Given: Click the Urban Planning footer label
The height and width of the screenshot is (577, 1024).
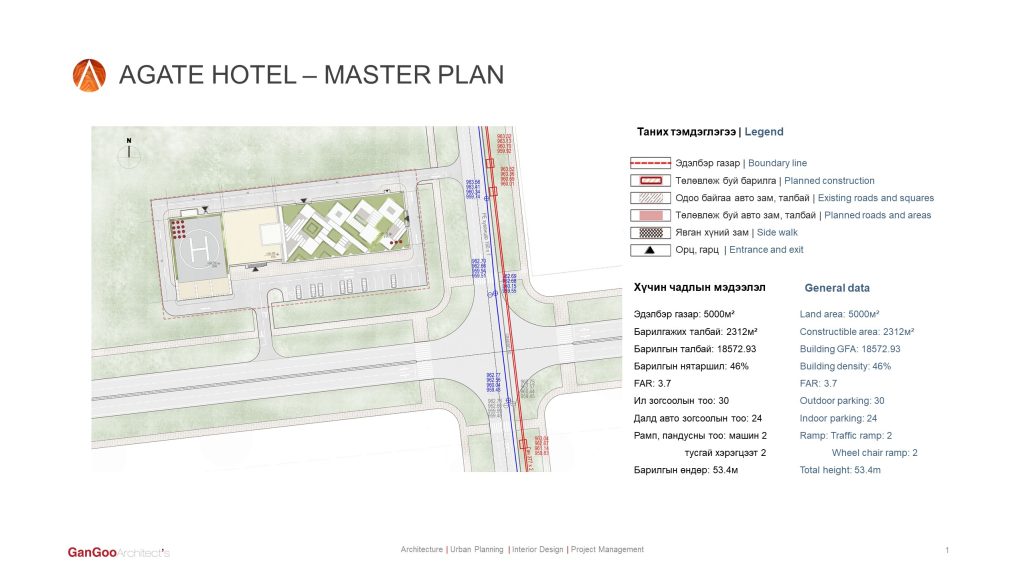Looking at the screenshot, I should click(x=477, y=550).
